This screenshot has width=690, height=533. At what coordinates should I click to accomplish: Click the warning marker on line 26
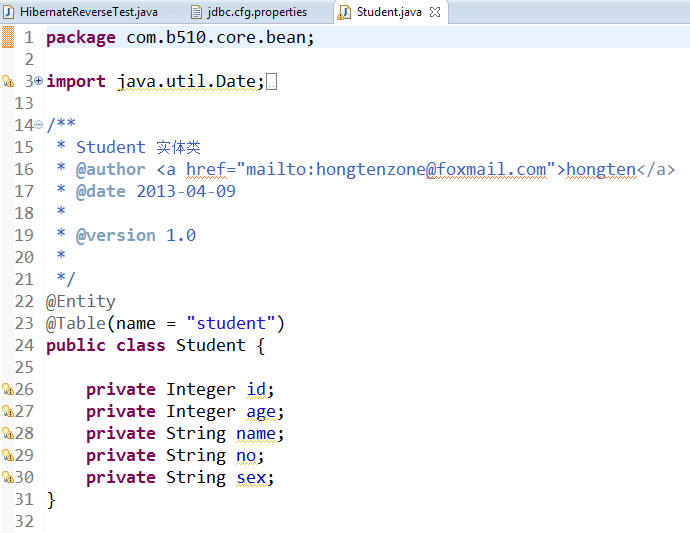[x=8, y=389]
